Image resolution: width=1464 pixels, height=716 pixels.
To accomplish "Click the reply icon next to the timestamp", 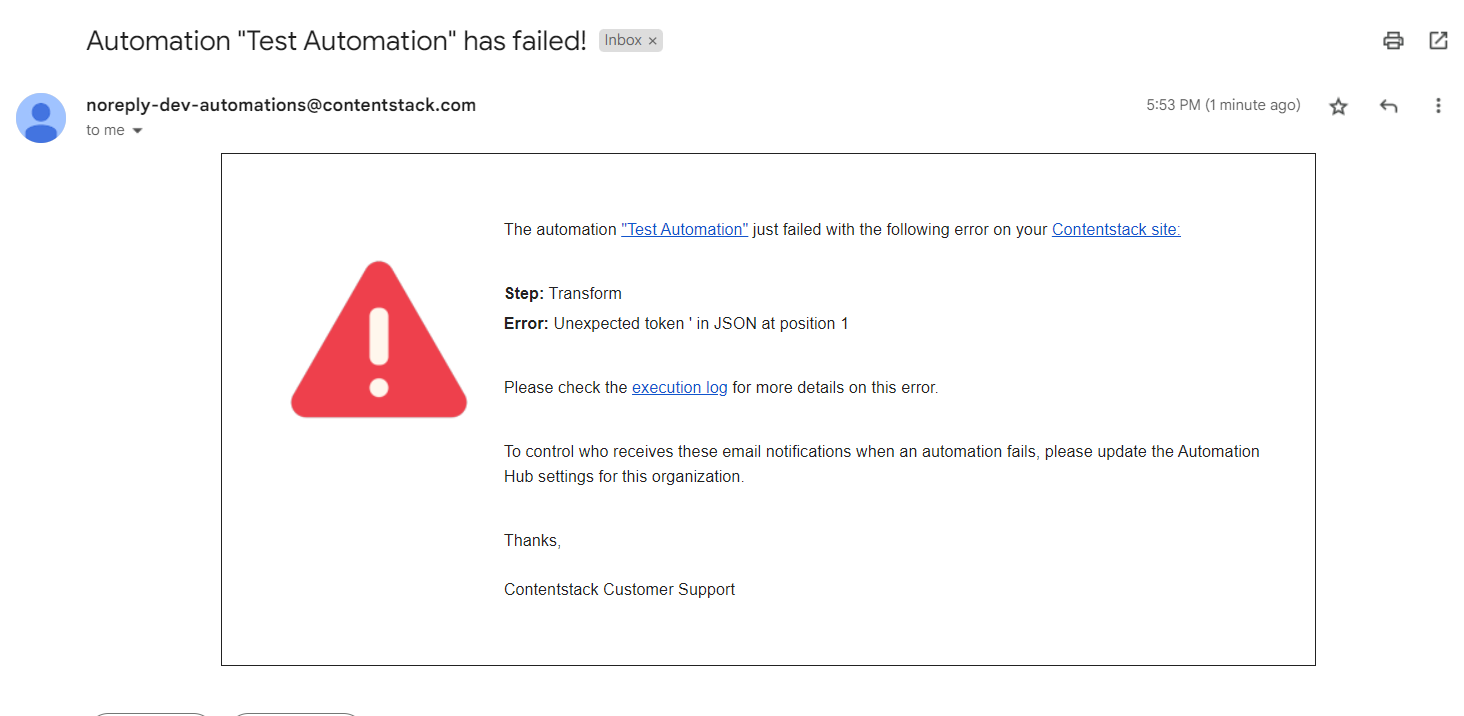I will pyautogui.click(x=1388, y=105).
